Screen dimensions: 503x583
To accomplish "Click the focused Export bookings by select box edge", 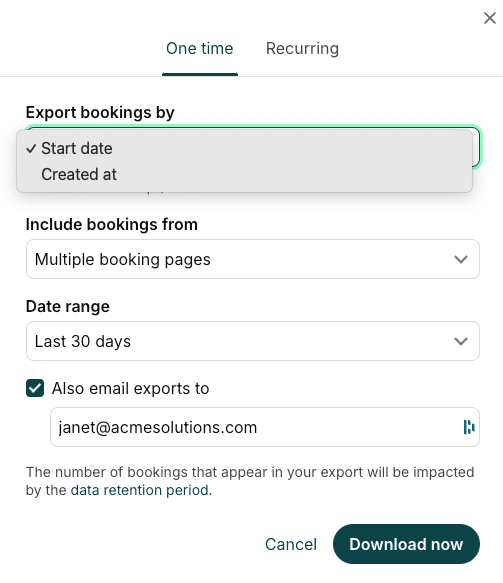I will tap(477, 146).
